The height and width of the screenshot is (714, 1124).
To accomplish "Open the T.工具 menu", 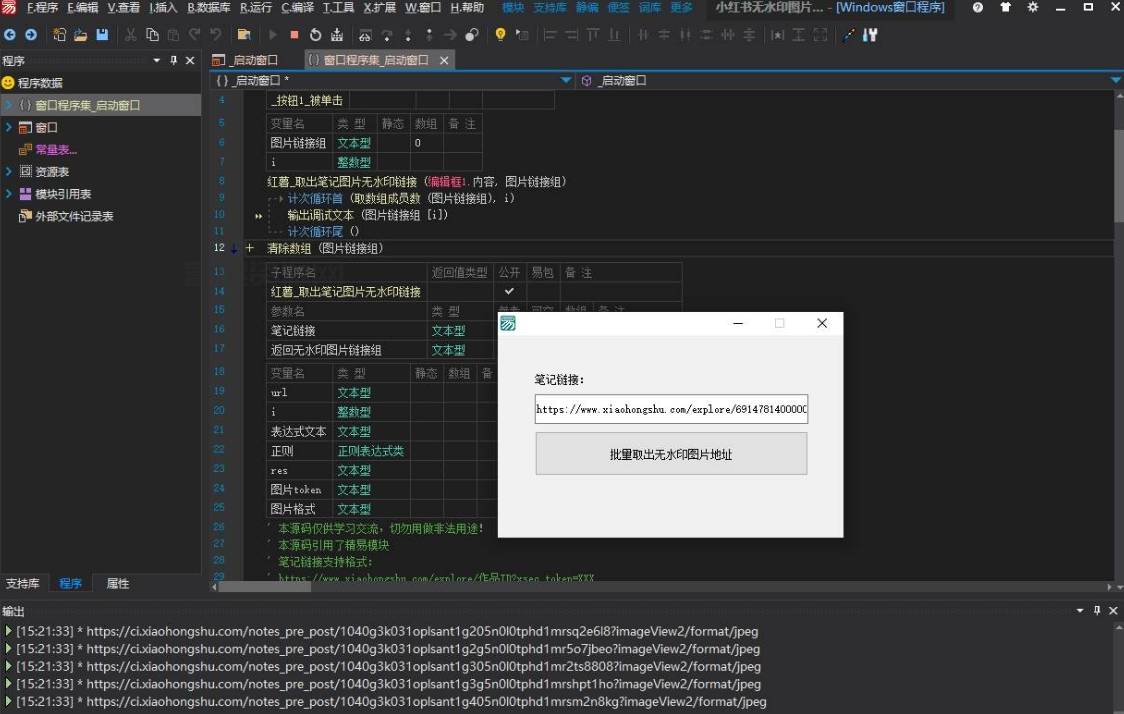I will tap(338, 7).
